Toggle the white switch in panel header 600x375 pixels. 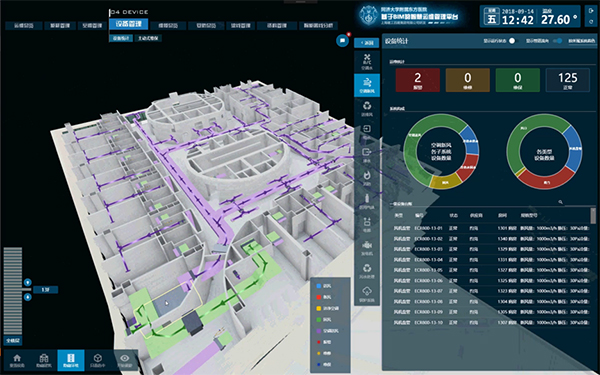[512, 41]
